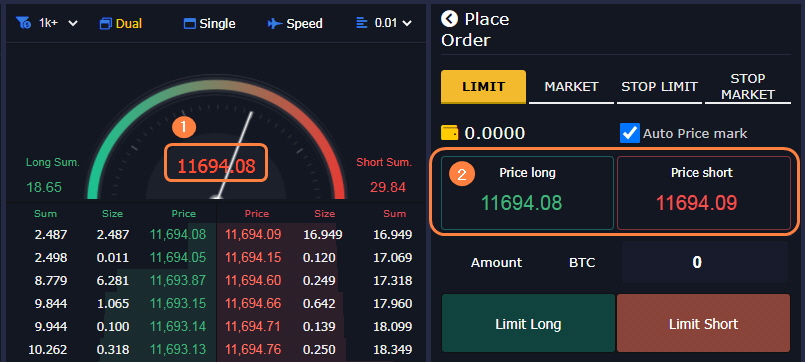Click Long Sum. value 18.65
Viewport: 805px width, 362px height.
(44, 187)
